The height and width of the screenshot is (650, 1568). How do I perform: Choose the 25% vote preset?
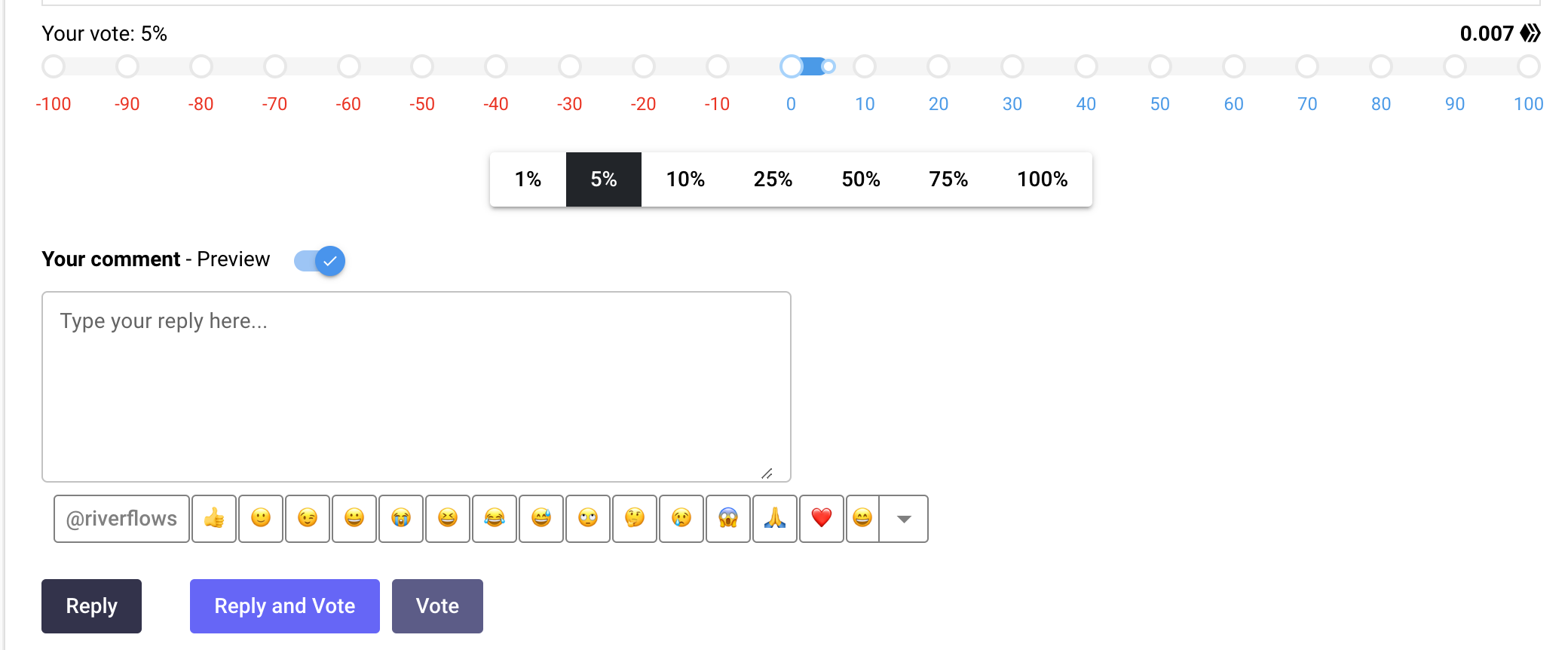click(x=773, y=179)
